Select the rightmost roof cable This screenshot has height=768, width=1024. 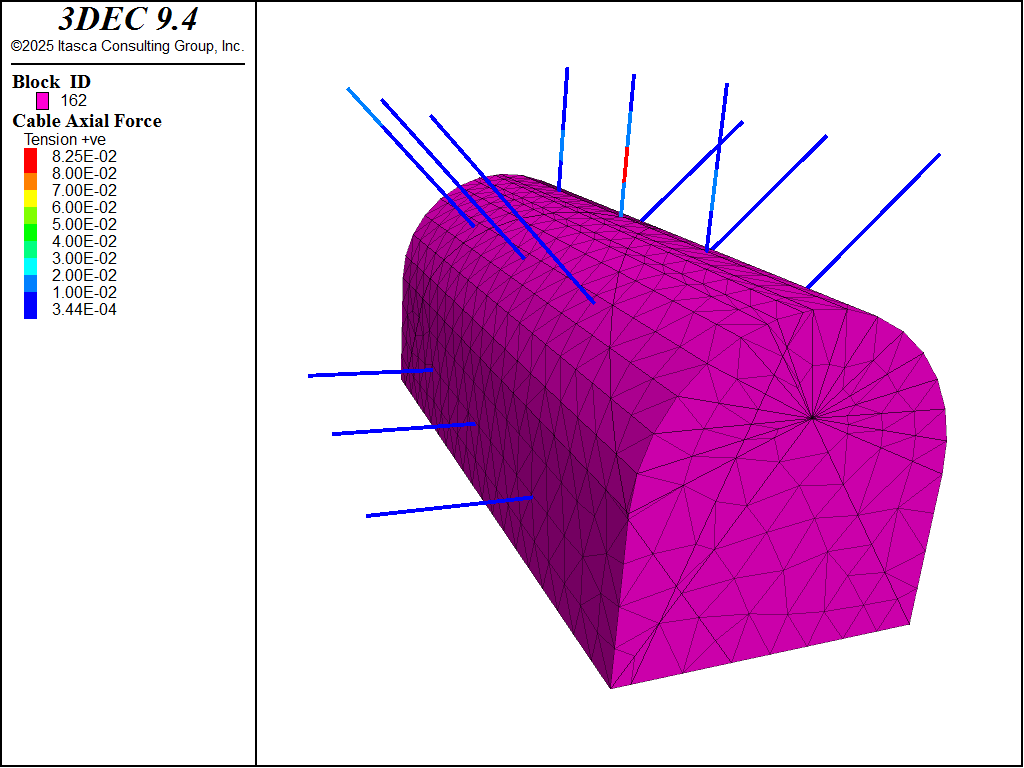click(873, 221)
